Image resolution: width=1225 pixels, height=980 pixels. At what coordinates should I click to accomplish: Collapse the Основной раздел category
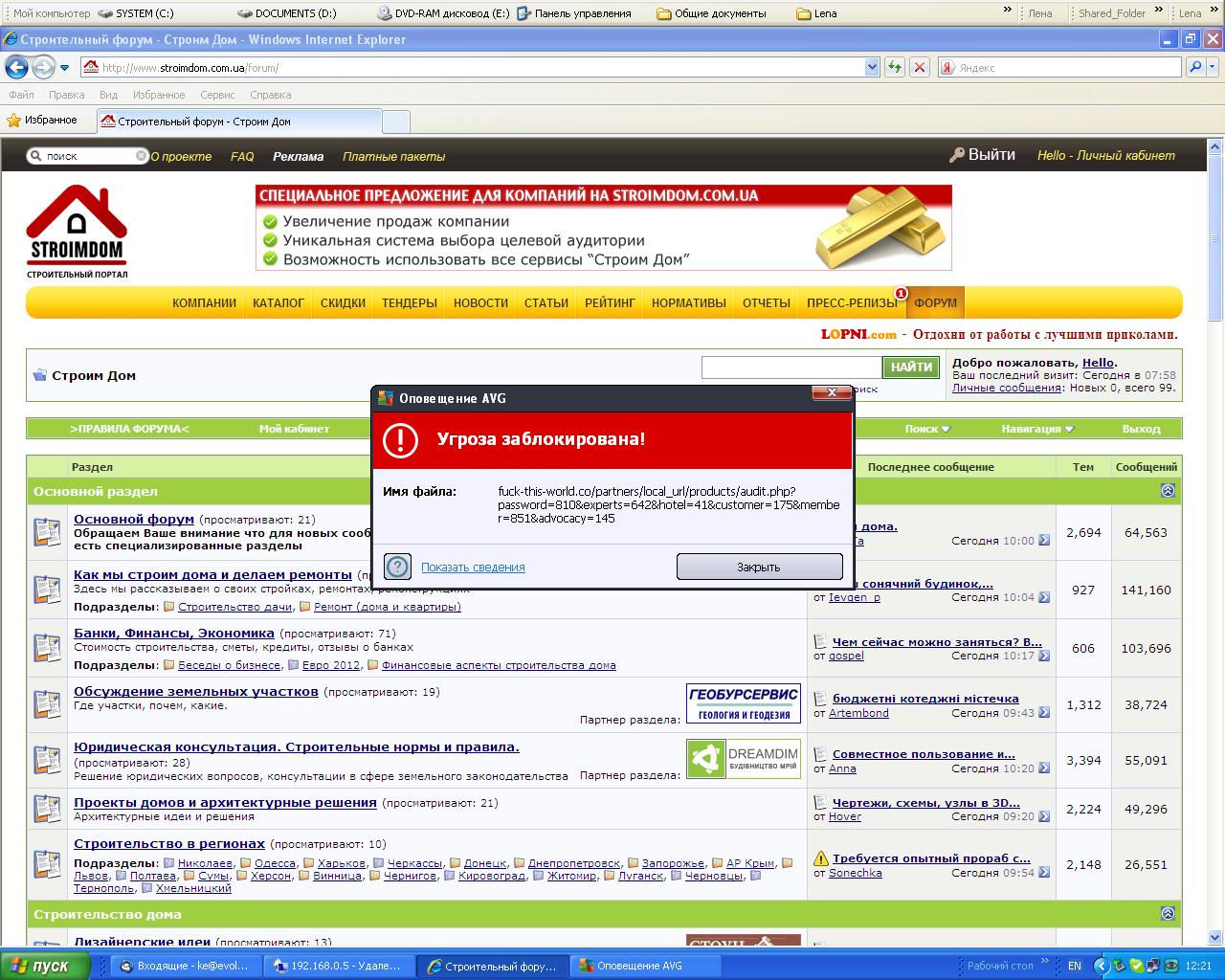pos(1168,490)
